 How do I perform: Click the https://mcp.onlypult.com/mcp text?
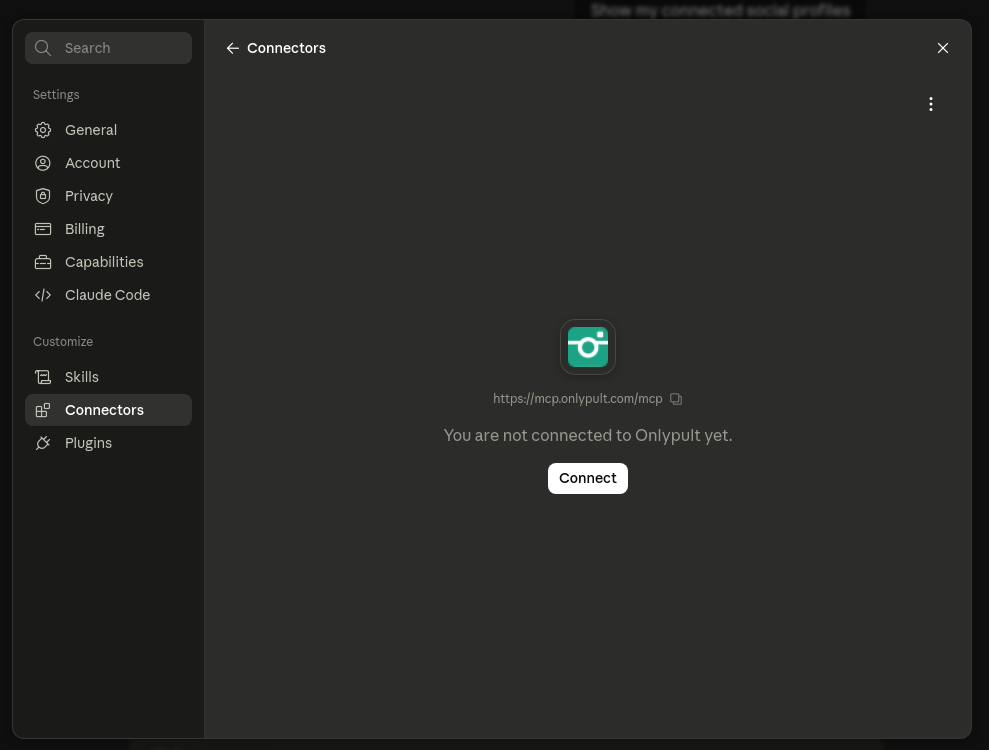(577, 399)
